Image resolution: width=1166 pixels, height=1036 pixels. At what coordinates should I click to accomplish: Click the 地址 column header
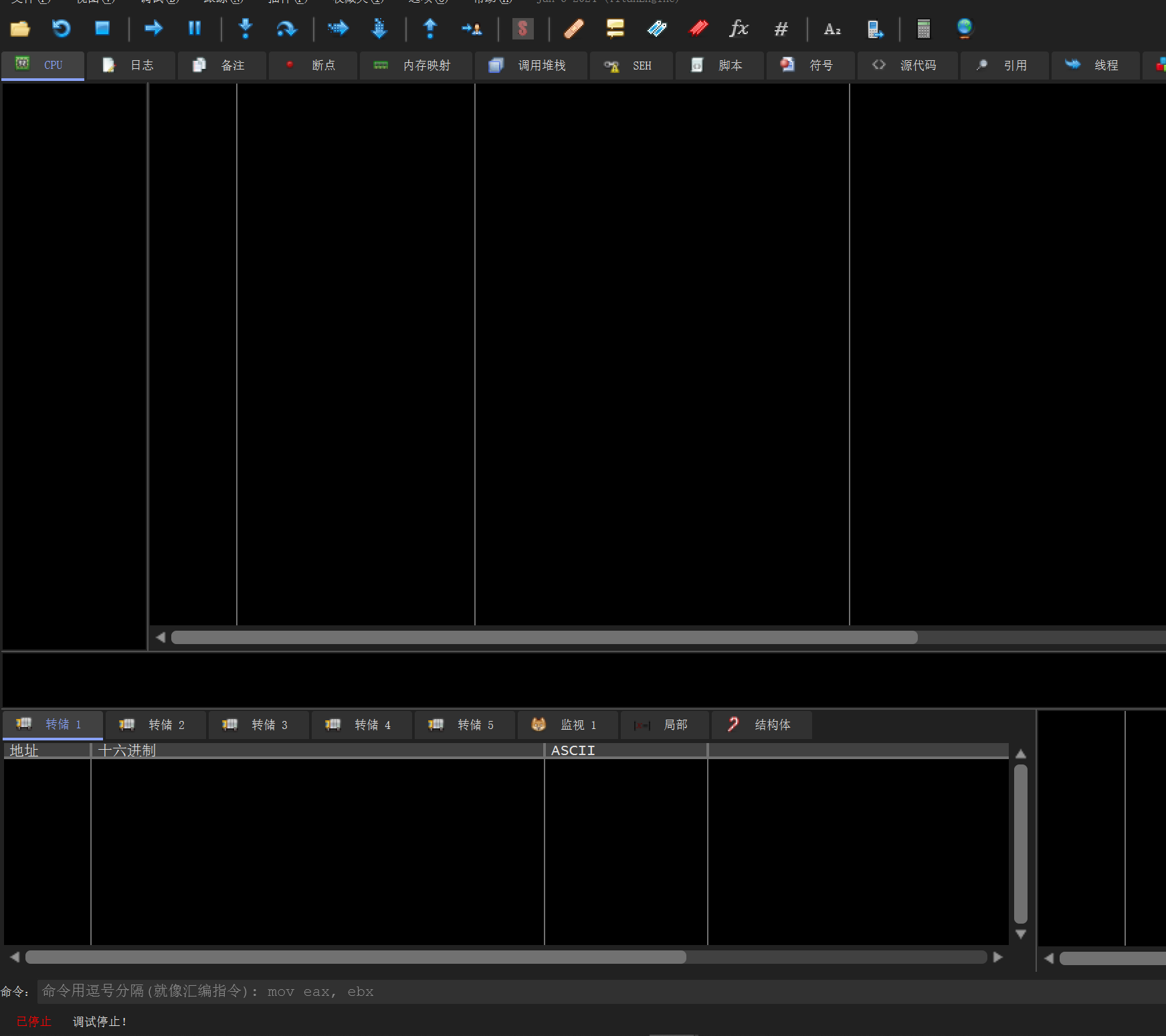point(47,750)
